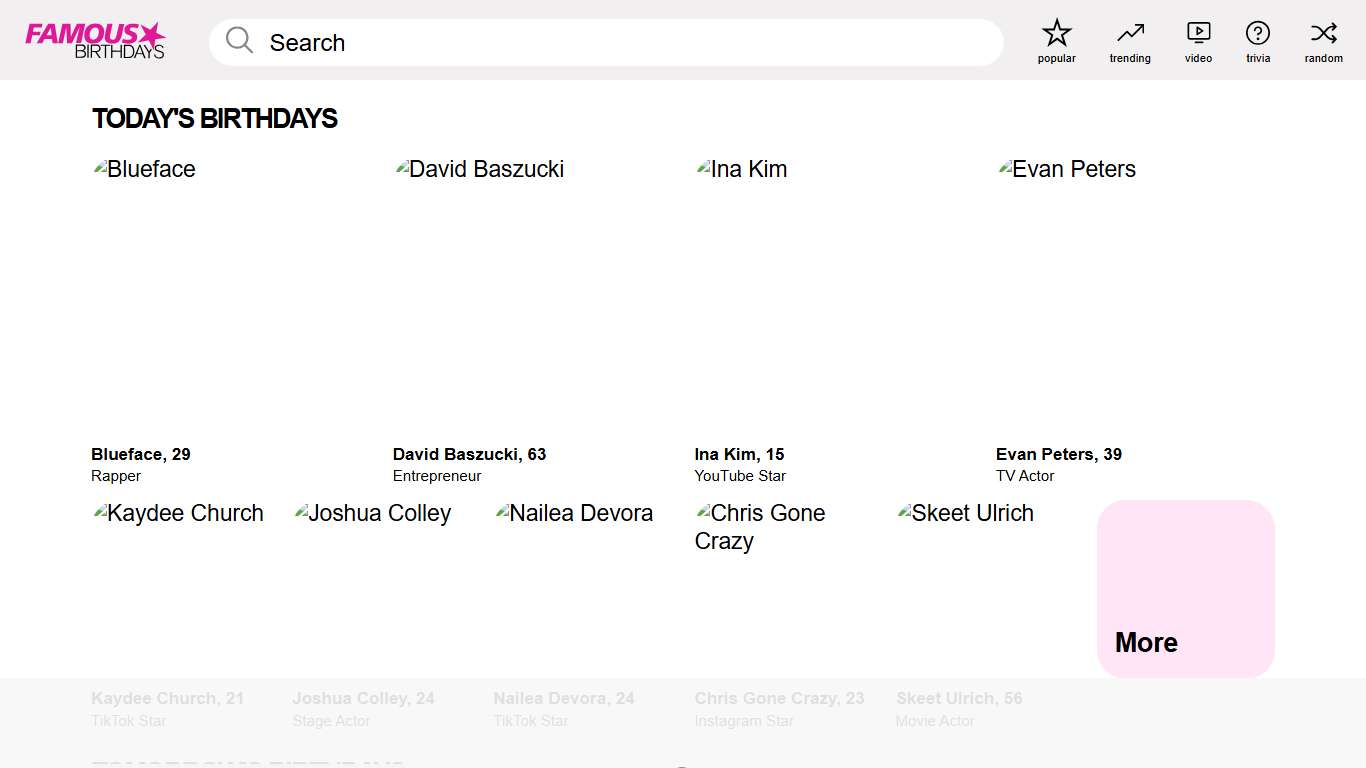1366x768 pixels.
Task: Click the search magnifying glass icon
Action: (238, 40)
